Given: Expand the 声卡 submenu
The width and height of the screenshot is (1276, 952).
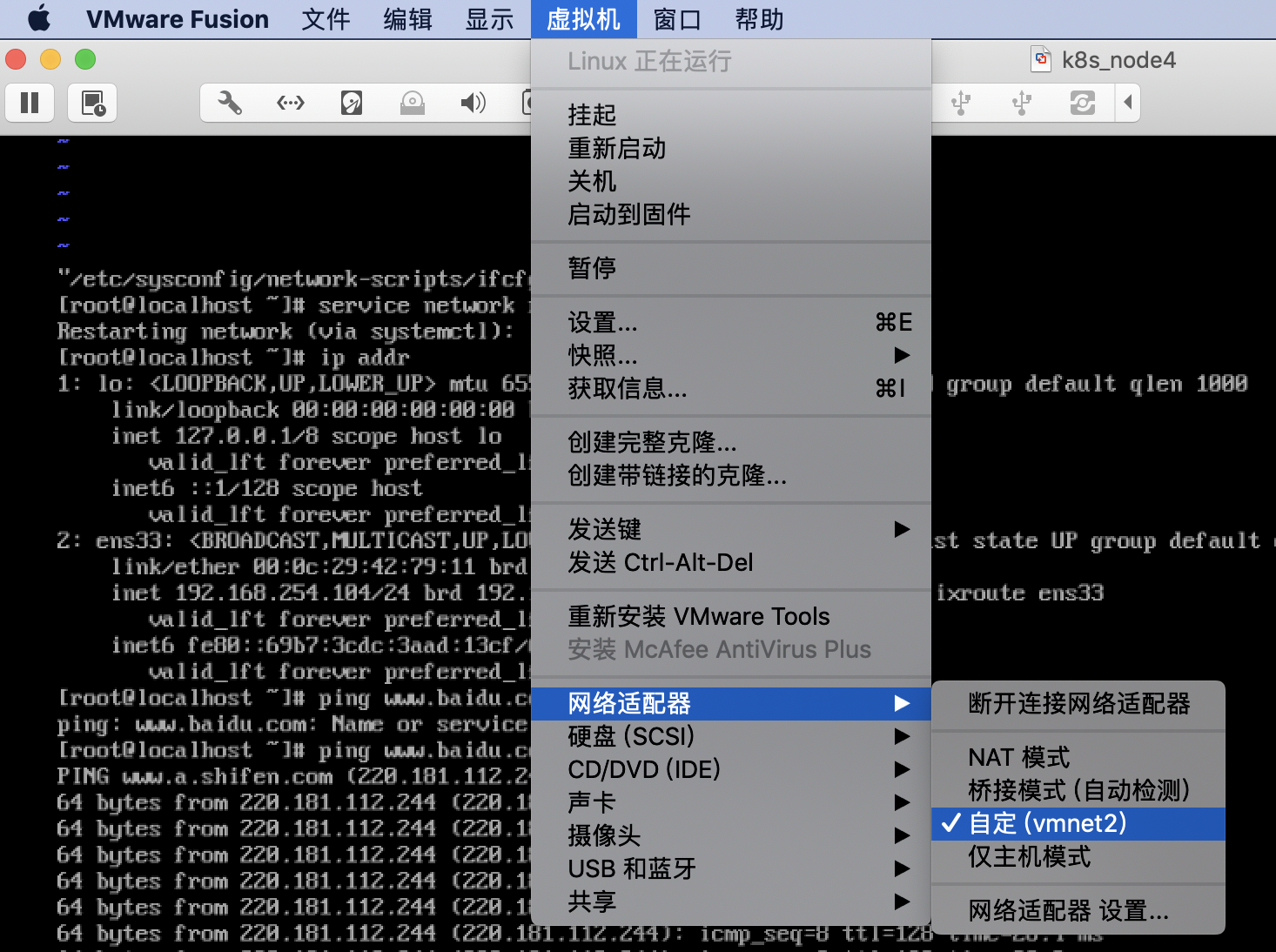Looking at the screenshot, I should [731, 802].
